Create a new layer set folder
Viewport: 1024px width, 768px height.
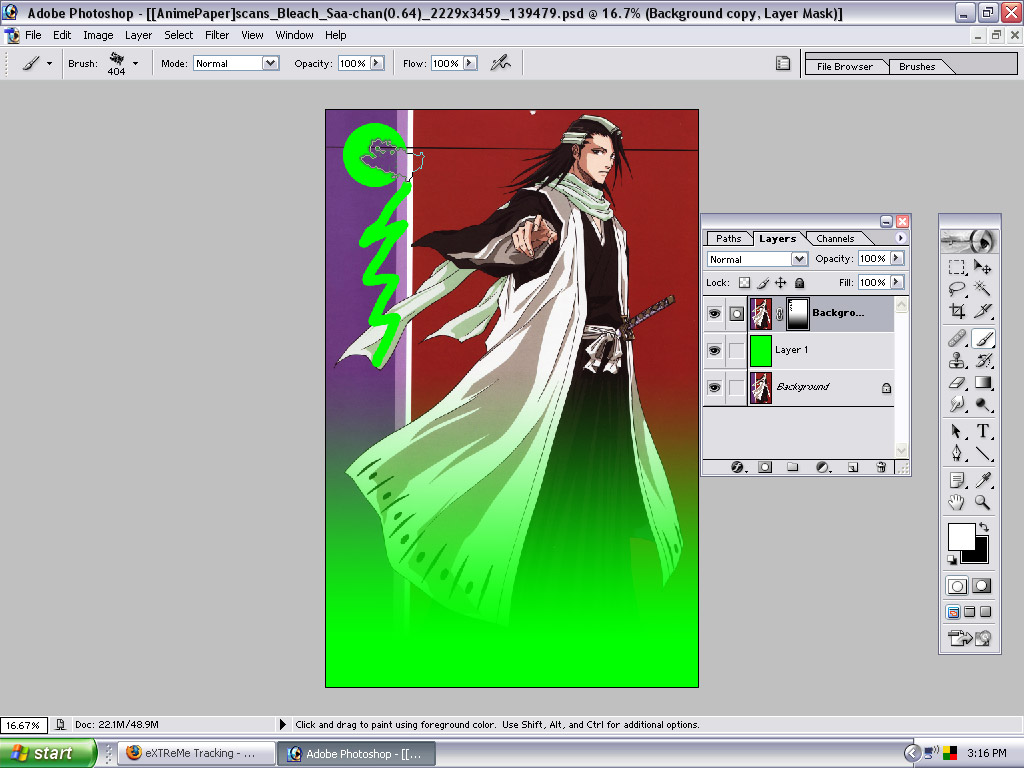pyautogui.click(x=793, y=467)
